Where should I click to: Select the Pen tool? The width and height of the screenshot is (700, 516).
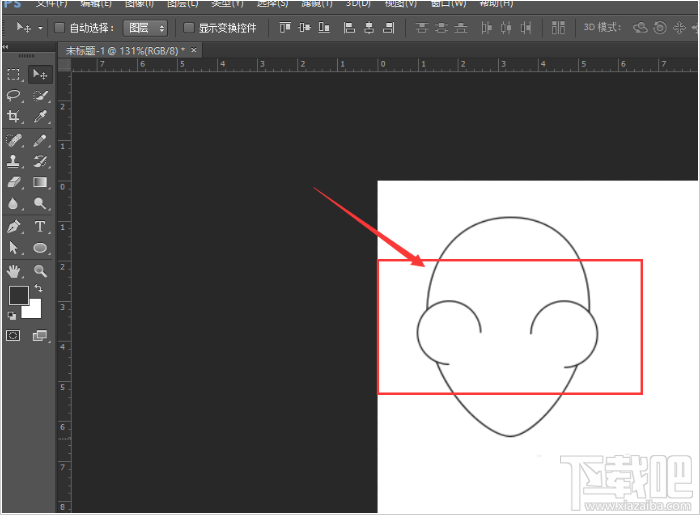coord(14,226)
